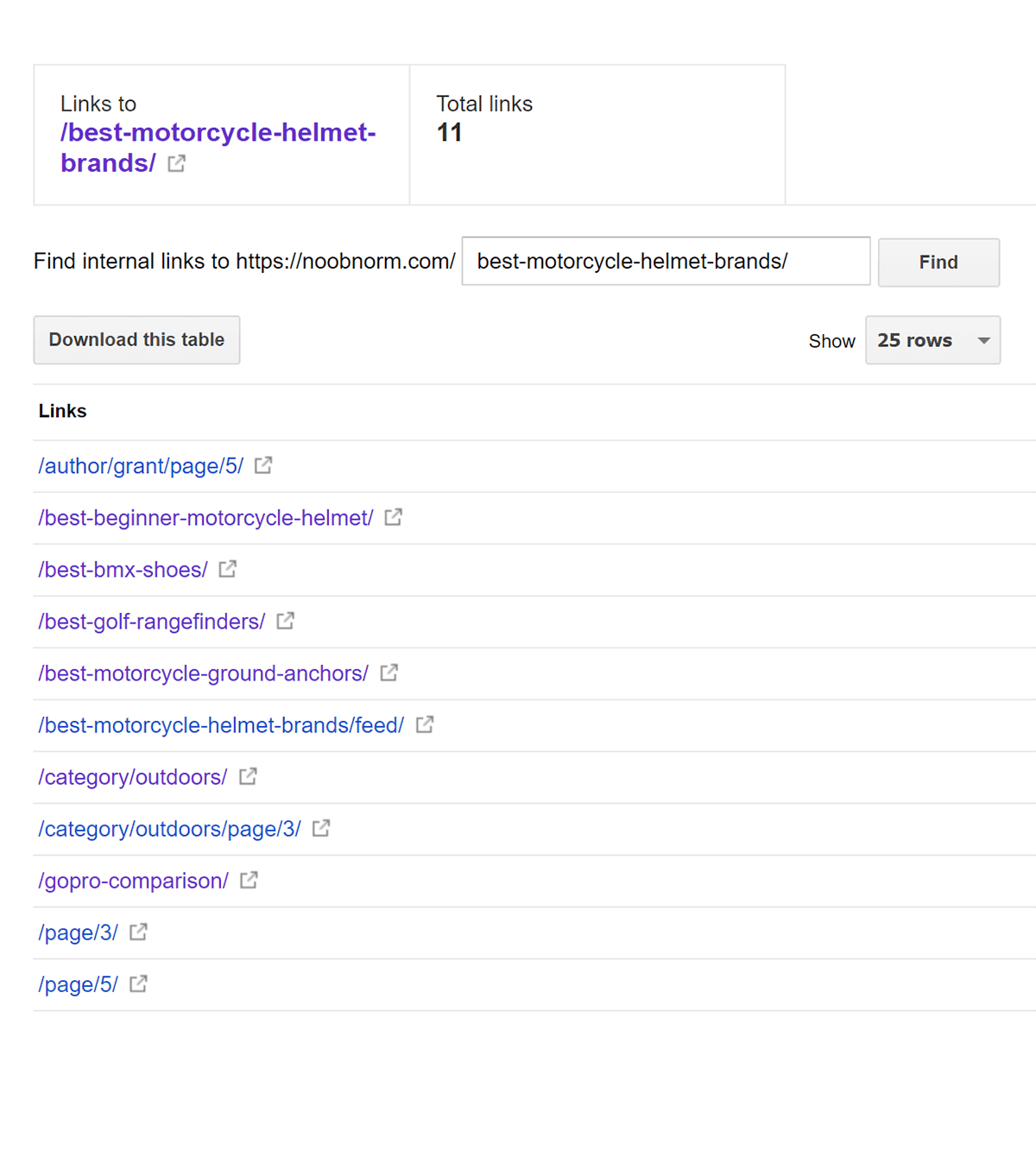The width and height of the screenshot is (1036, 1151).
Task: Open the /gopro-comparison/ link
Action: 133,881
